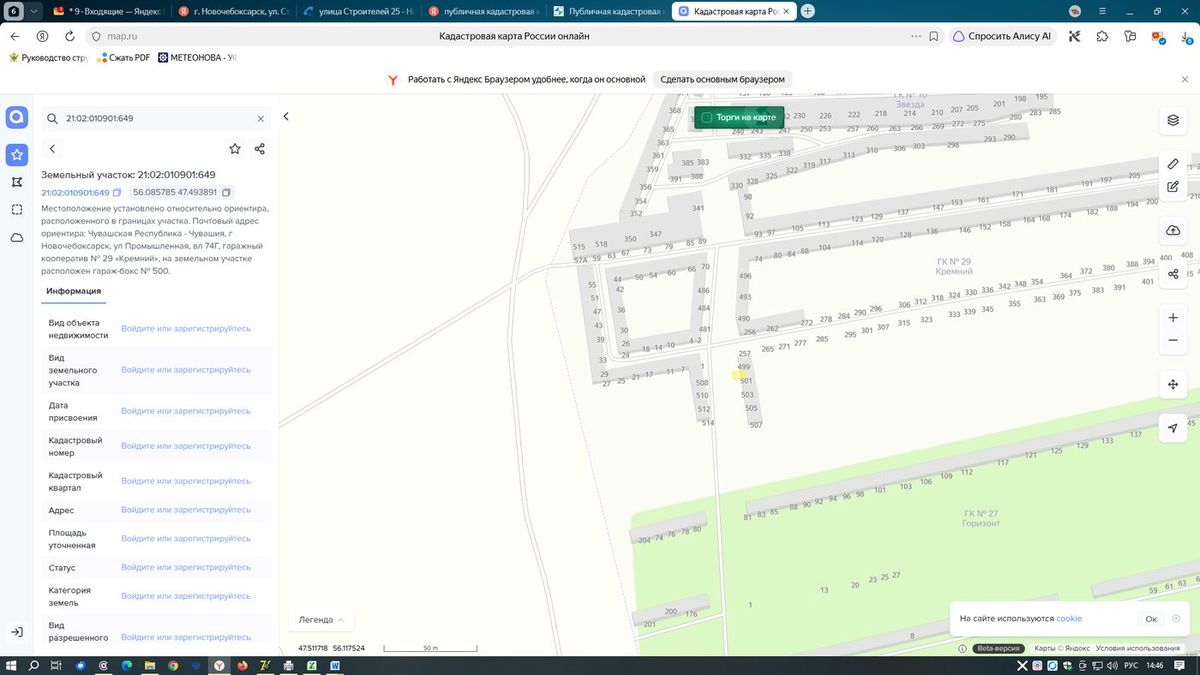Screen dimensions: 1200x675
Task: Open the polygon drawing sidebar tool
Action: pyautogui.click(x=17, y=182)
